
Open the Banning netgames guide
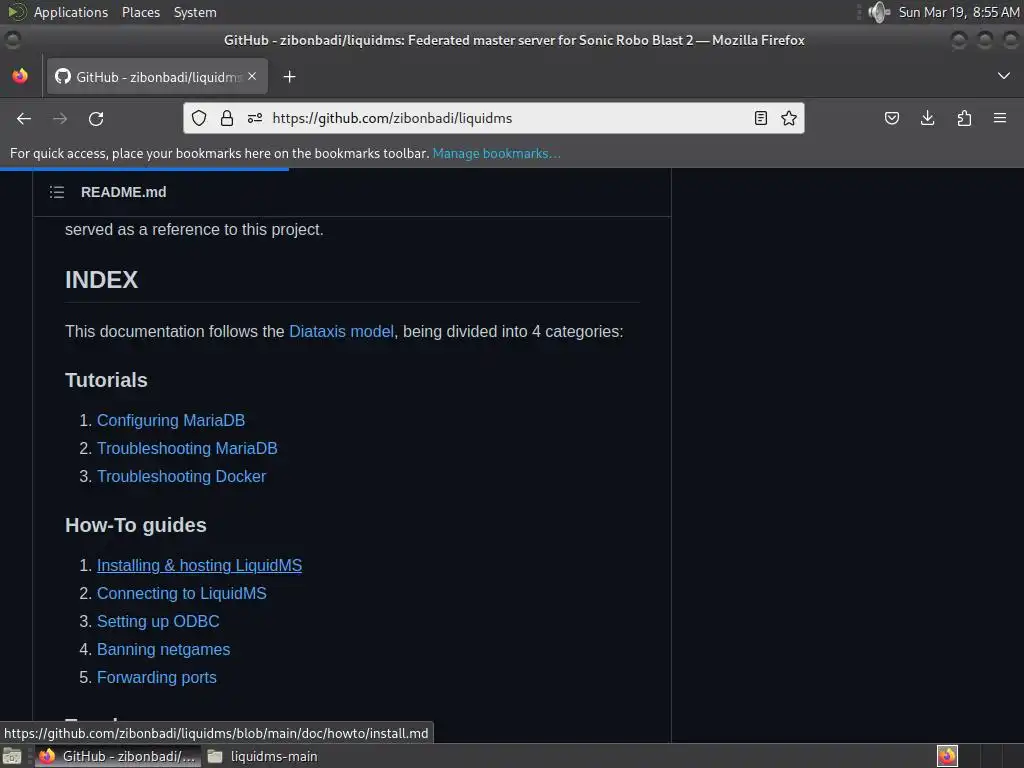pyautogui.click(x=163, y=649)
